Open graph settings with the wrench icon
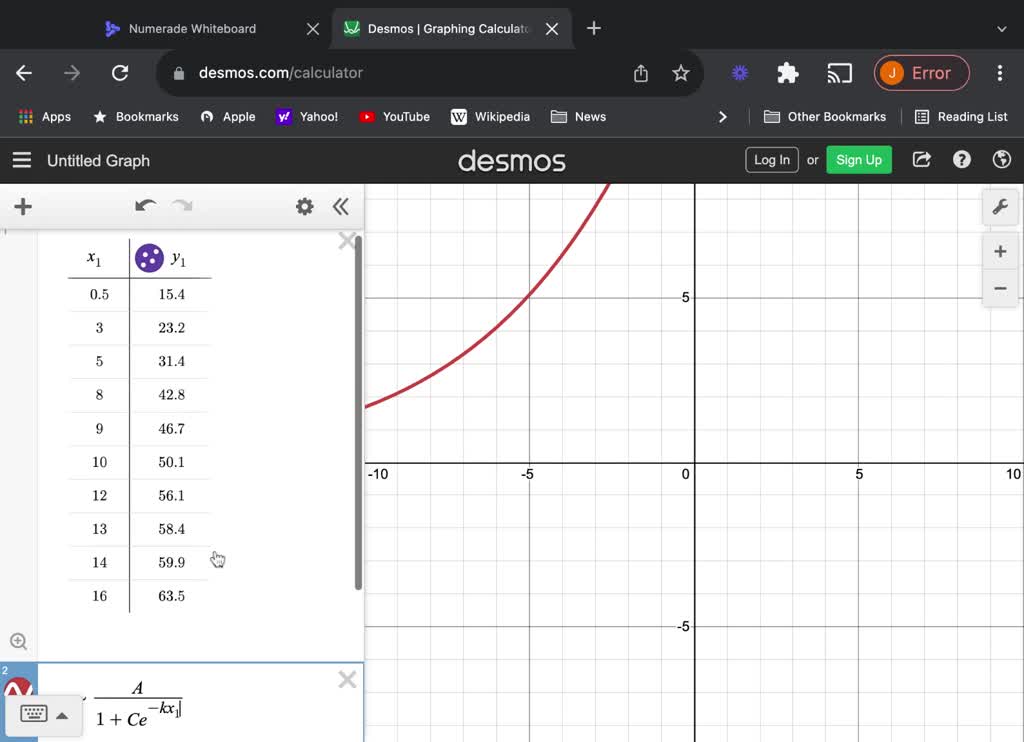 click(1001, 207)
